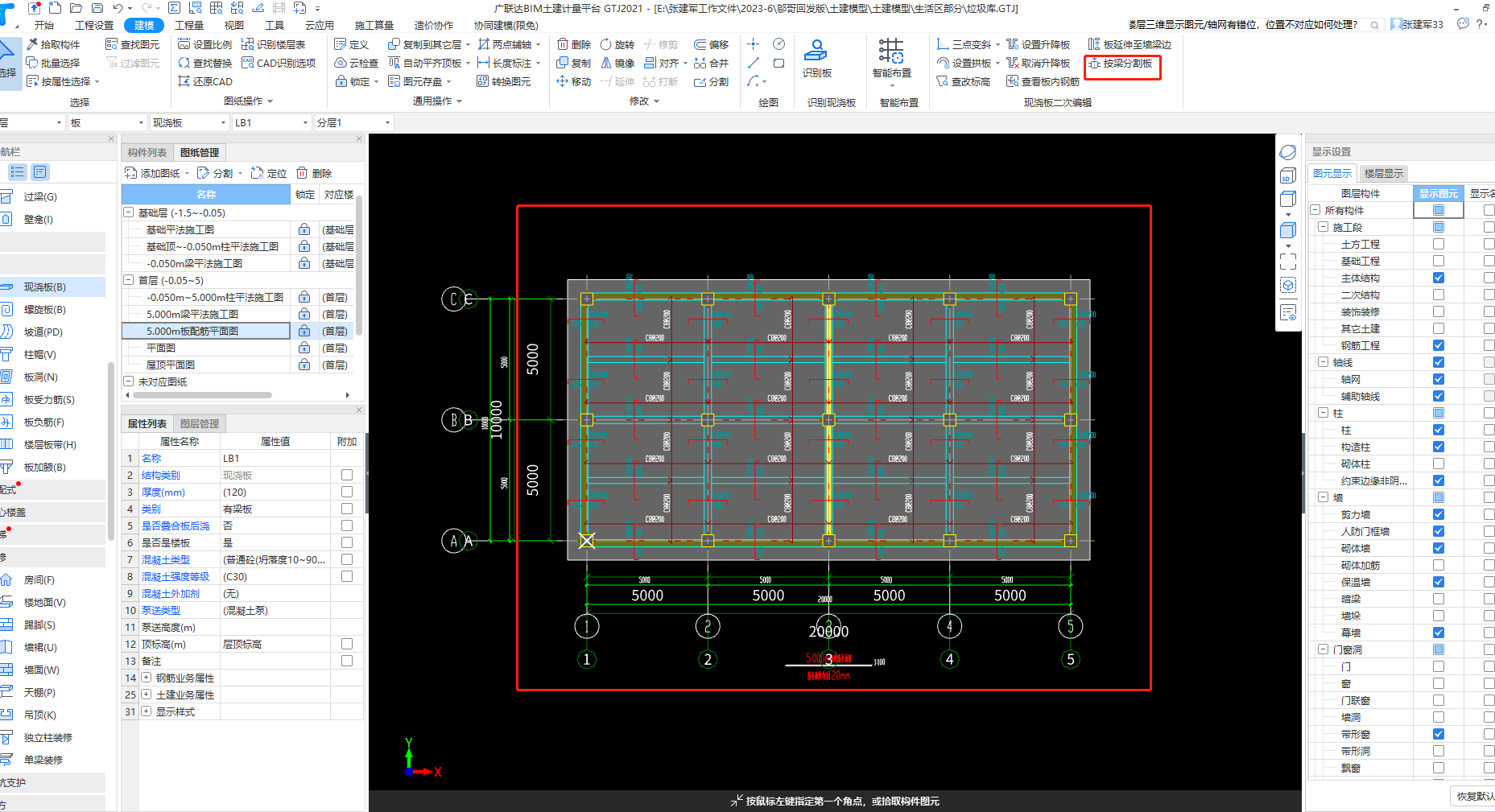The image size is (1495, 812).
Task: Click the 三点变斜 tool
Action: click(968, 44)
